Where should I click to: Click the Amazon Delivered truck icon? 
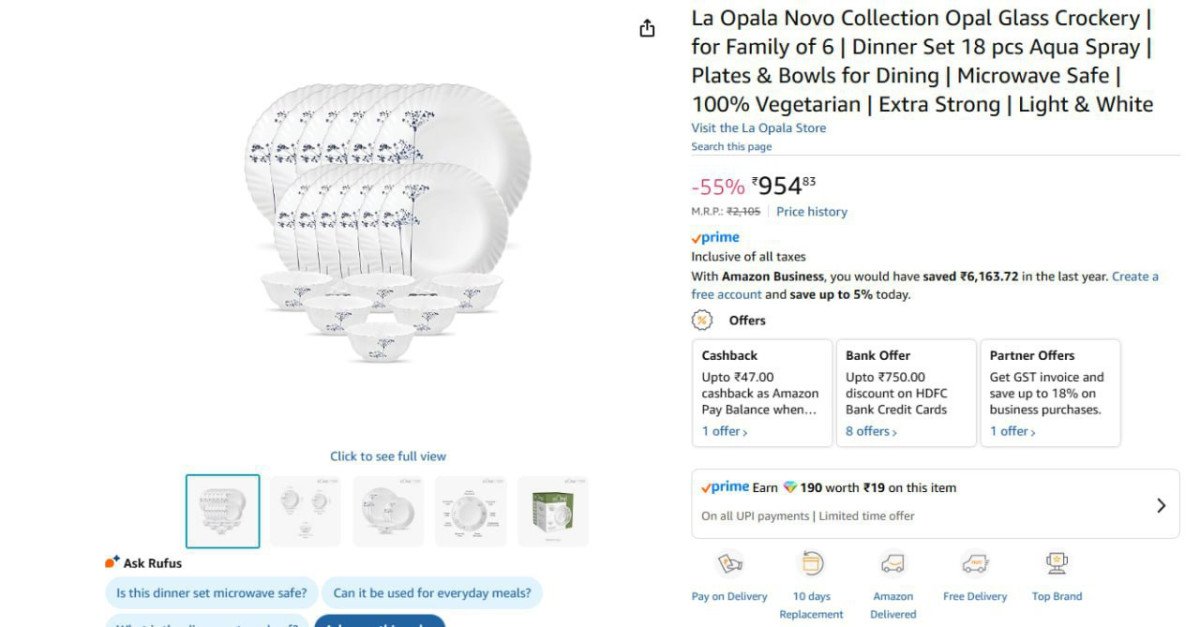coord(892,564)
